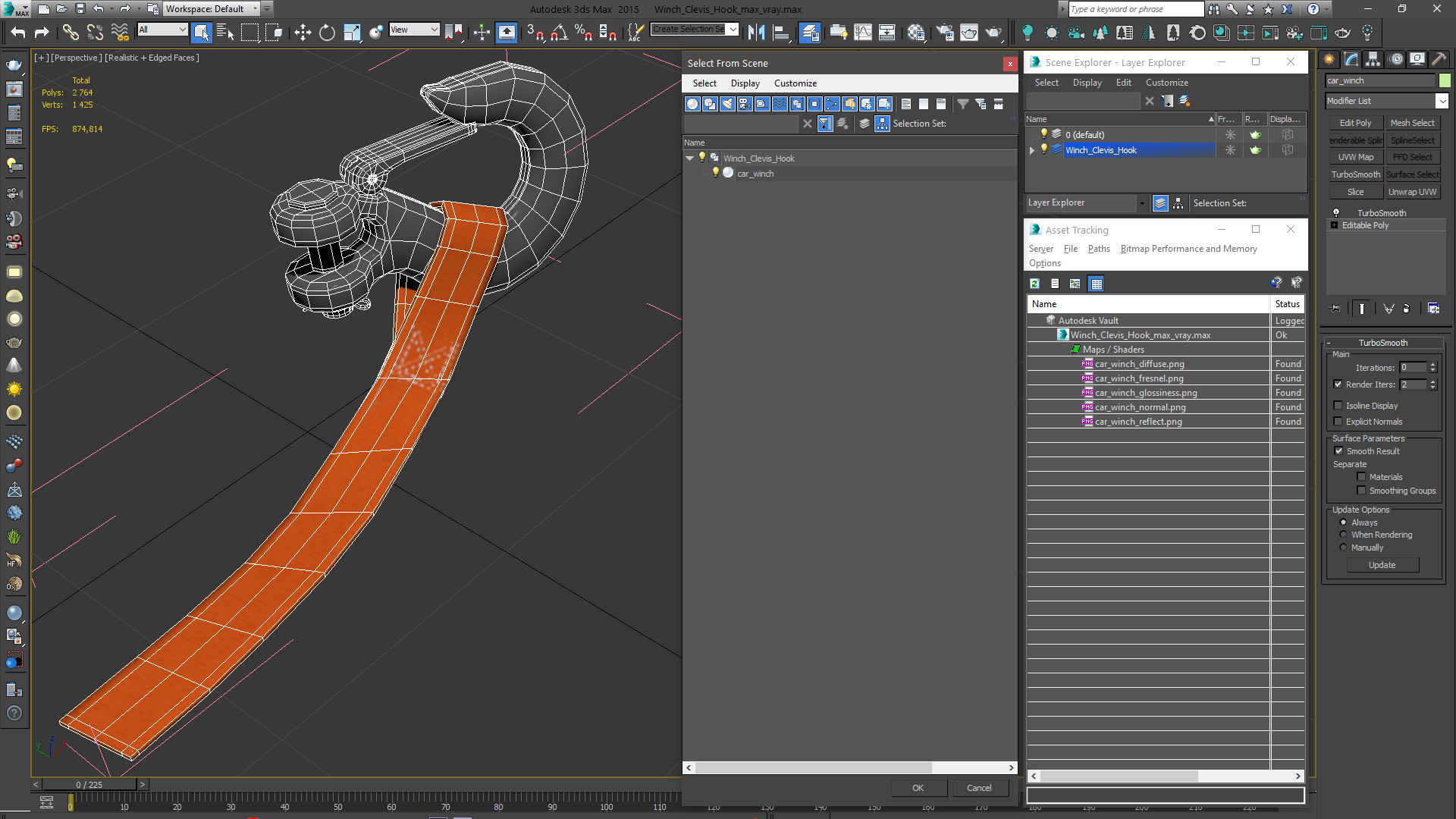Click the Undo arrow in main toolbar
Viewport: 1456px width, 819px height.
click(17, 32)
